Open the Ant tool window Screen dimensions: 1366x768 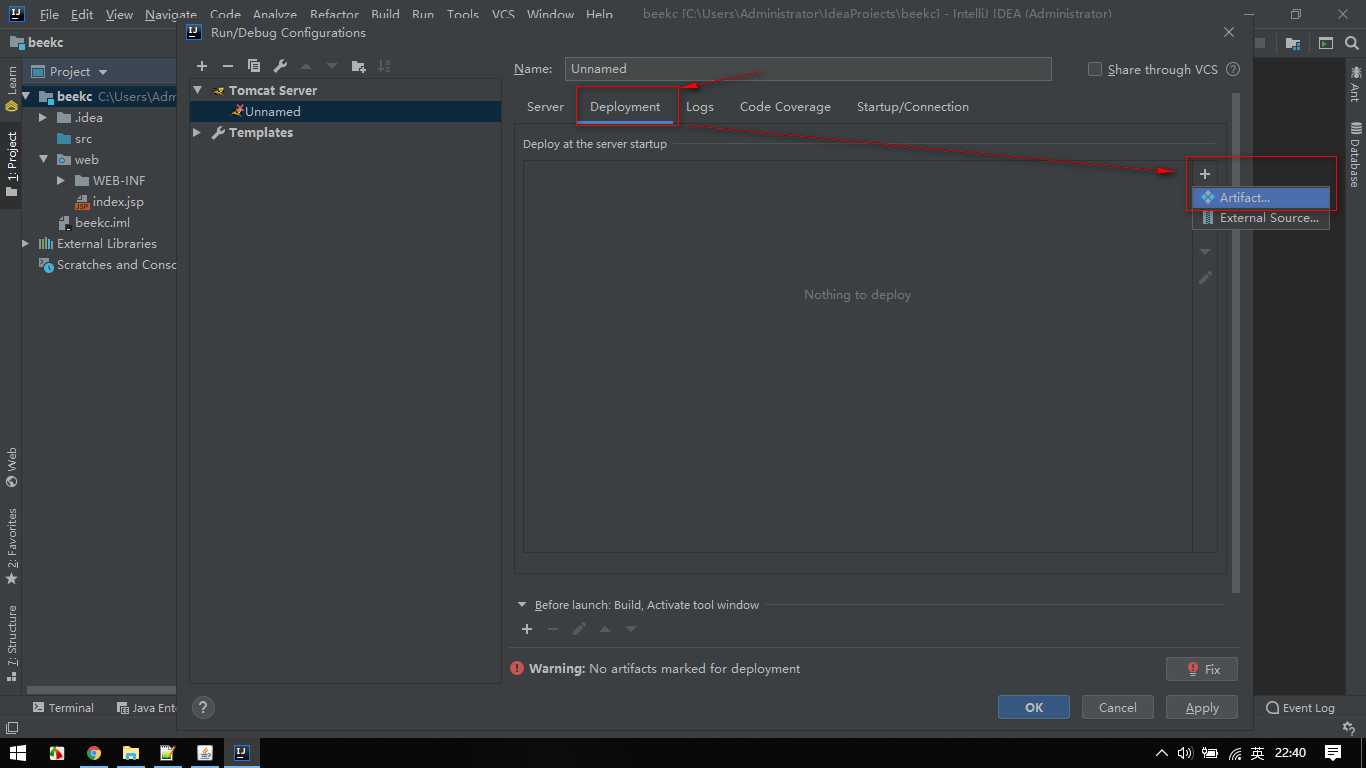(1356, 84)
